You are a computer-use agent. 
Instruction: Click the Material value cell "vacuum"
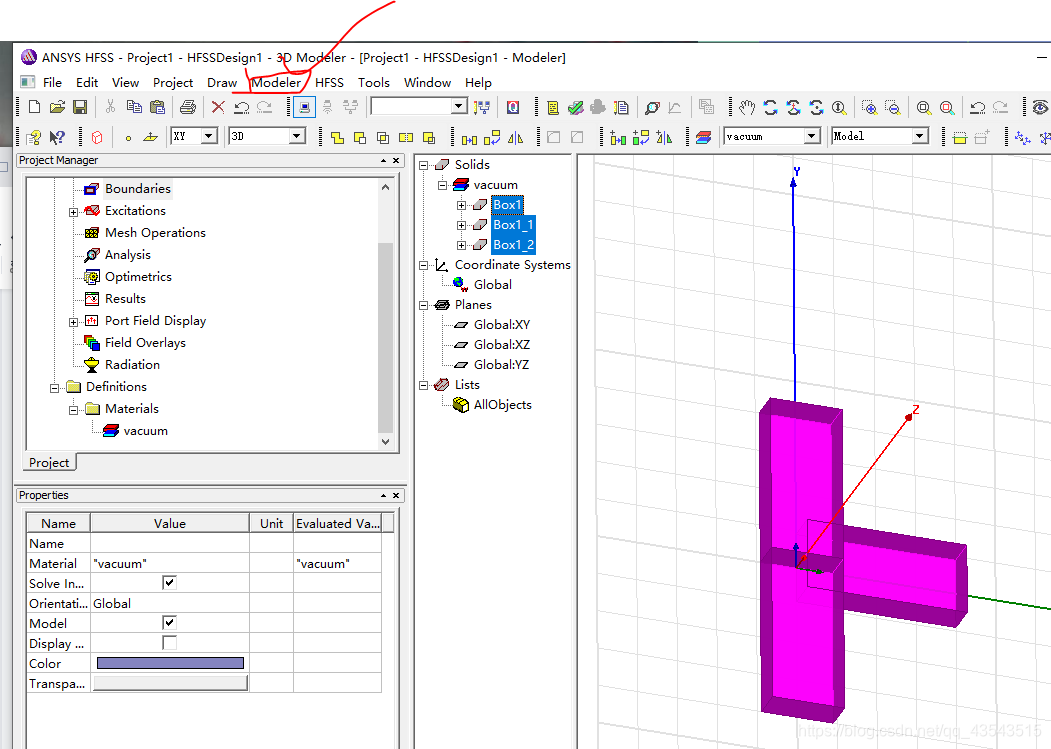pos(170,563)
